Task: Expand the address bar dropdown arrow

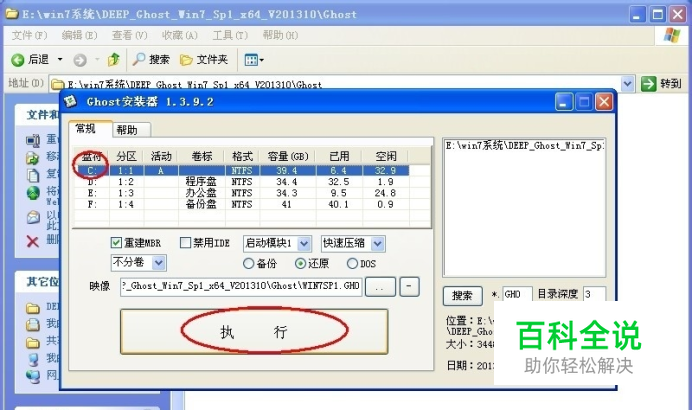Action: point(628,83)
